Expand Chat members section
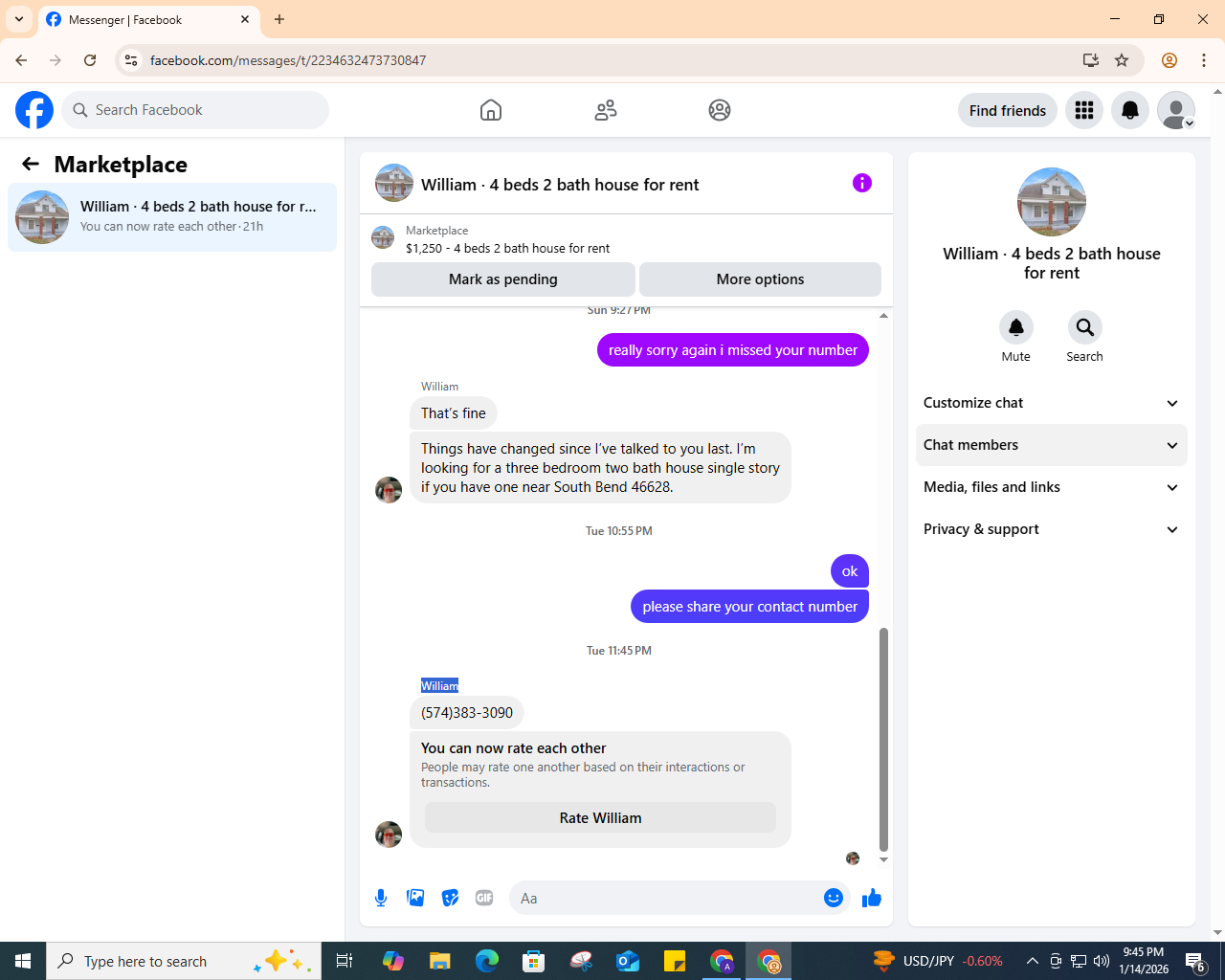 1052,445
